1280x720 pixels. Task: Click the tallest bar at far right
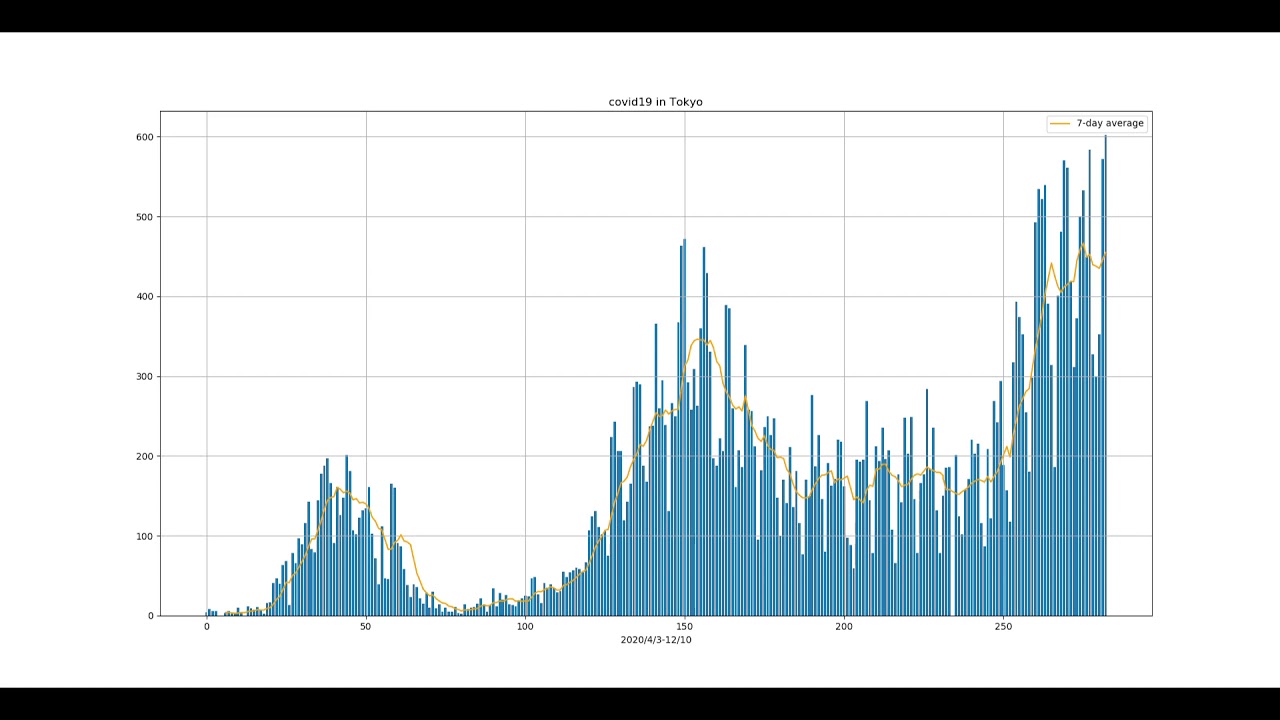click(x=1105, y=380)
